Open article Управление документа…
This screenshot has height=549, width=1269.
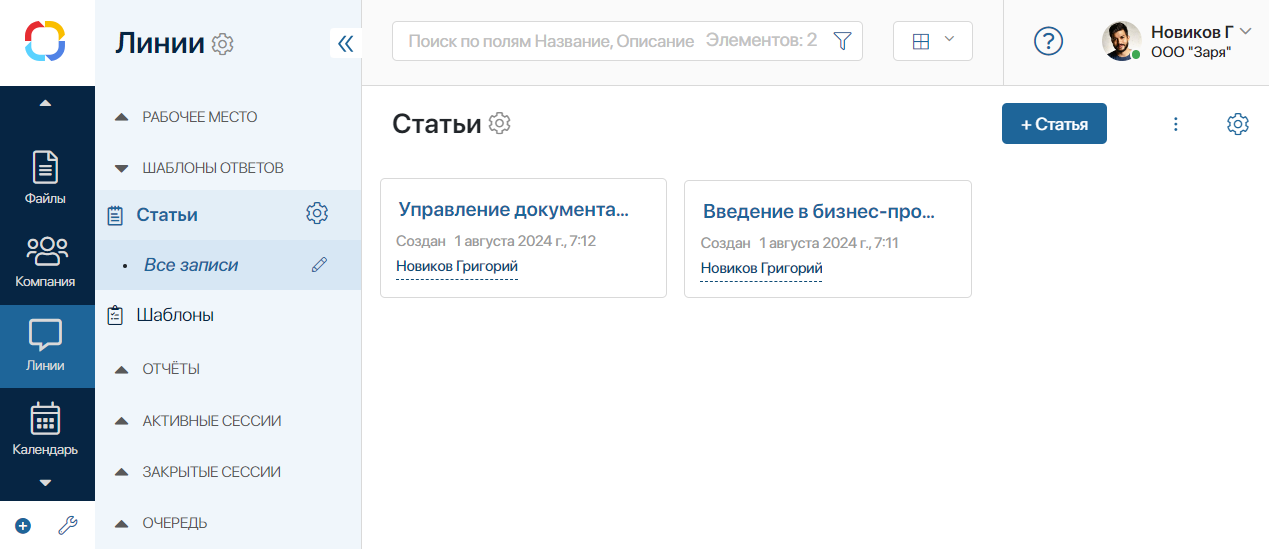click(x=514, y=209)
